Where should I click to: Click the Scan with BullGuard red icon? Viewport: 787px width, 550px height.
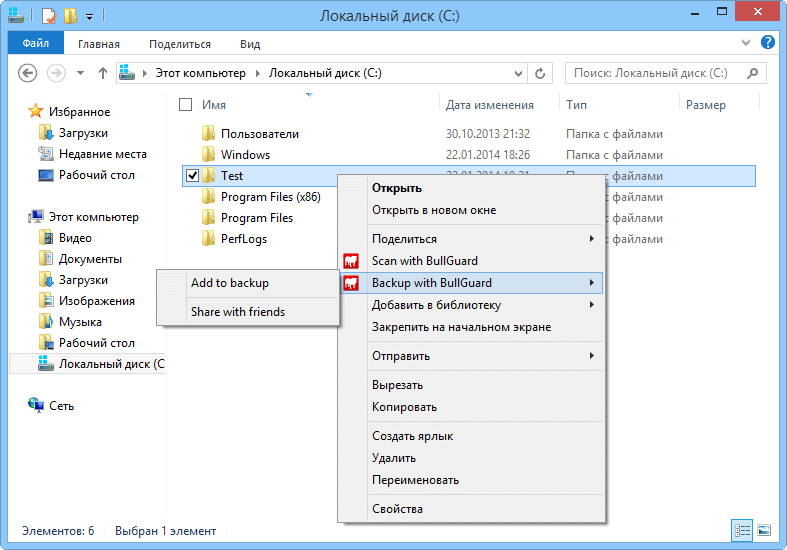[351, 261]
